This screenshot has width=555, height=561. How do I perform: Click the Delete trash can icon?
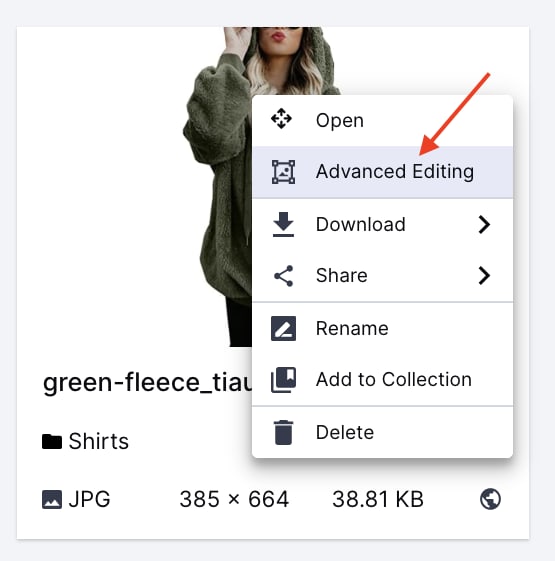(x=283, y=432)
